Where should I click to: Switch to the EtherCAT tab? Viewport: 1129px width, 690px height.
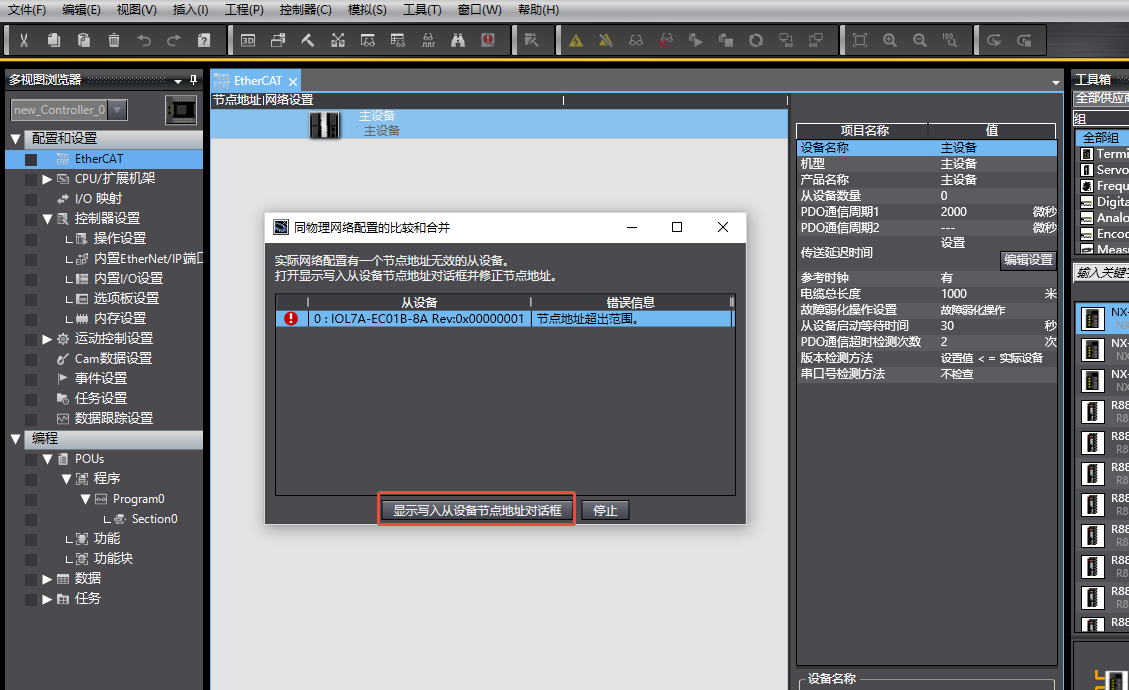[257, 81]
